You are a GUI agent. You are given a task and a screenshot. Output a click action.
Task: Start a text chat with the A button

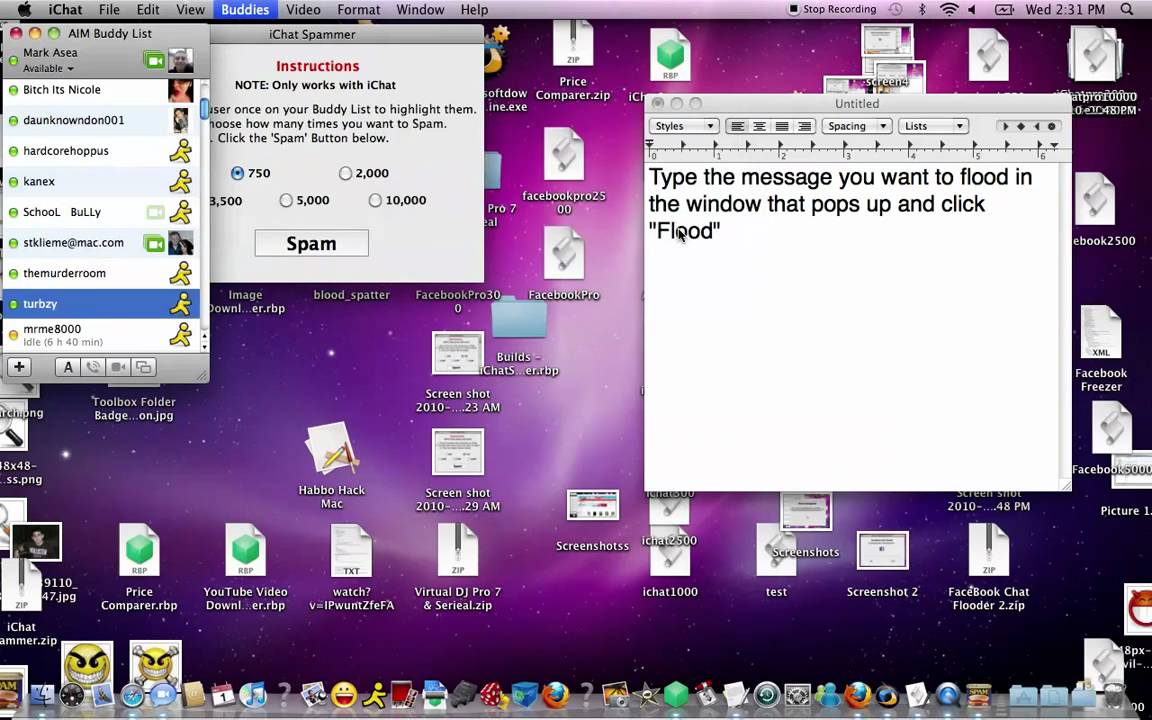click(68, 367)
